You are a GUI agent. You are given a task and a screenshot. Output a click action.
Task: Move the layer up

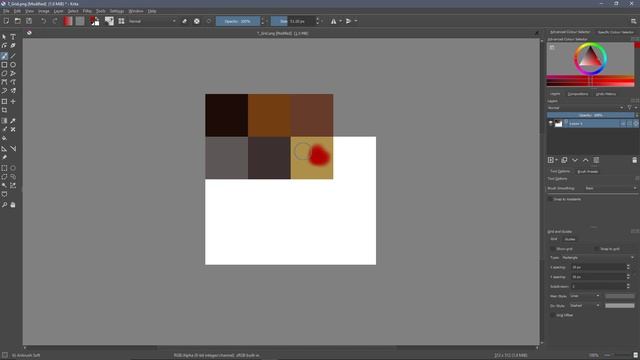coord(585,160)
